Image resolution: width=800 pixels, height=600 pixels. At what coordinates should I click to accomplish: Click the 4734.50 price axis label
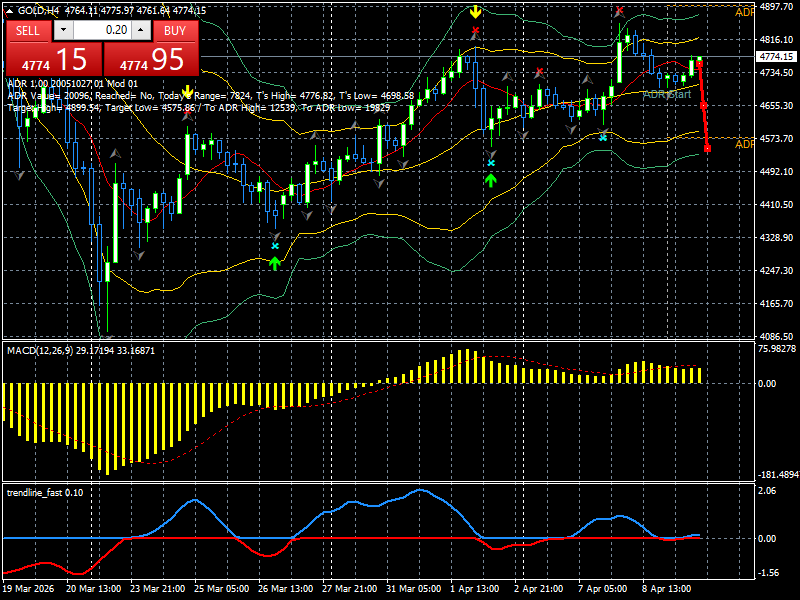[777, 73]
